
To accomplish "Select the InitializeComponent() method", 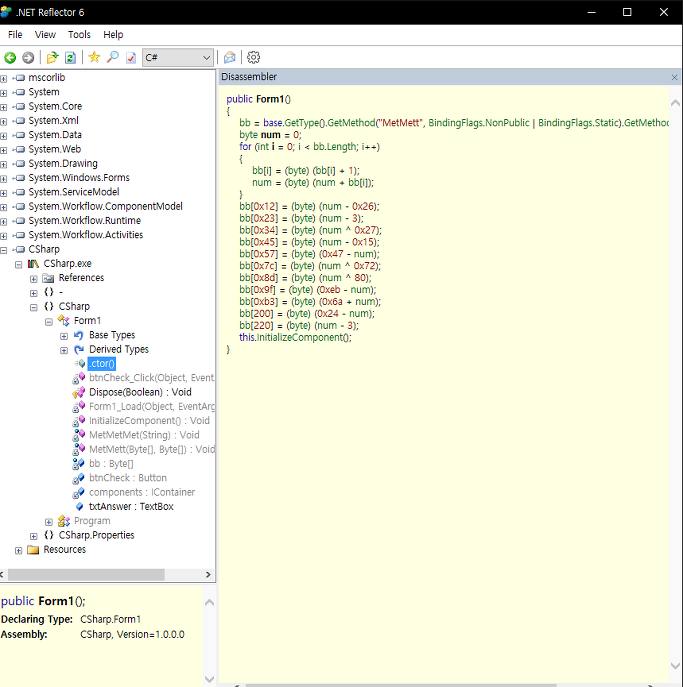I will pos(149,421).
